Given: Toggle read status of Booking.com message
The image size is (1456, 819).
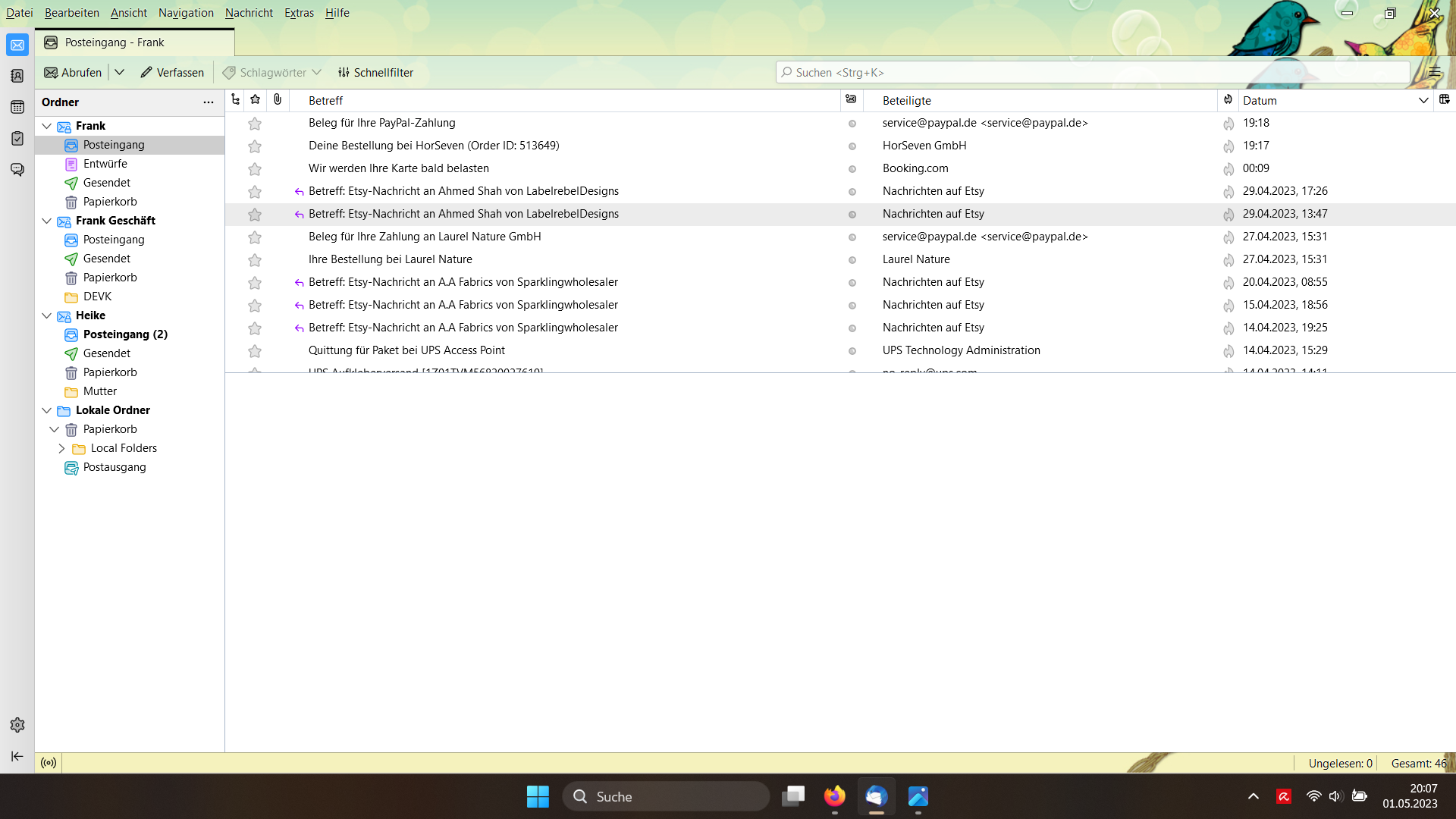Looking at the screenshot, I should [x=852, y=168].
